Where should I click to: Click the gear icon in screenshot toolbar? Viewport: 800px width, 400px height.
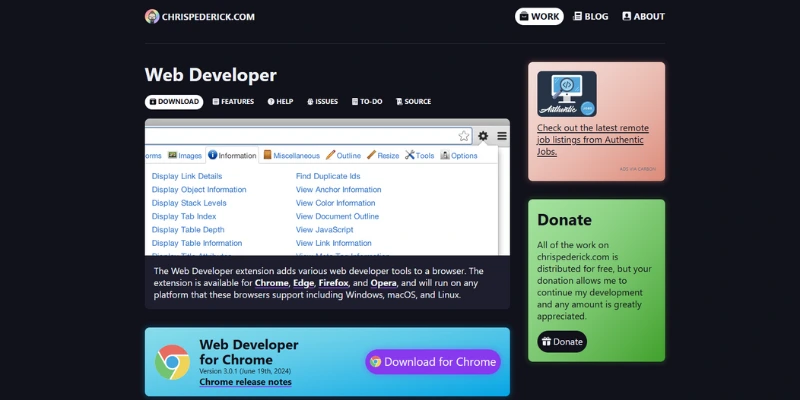point(483,136)
